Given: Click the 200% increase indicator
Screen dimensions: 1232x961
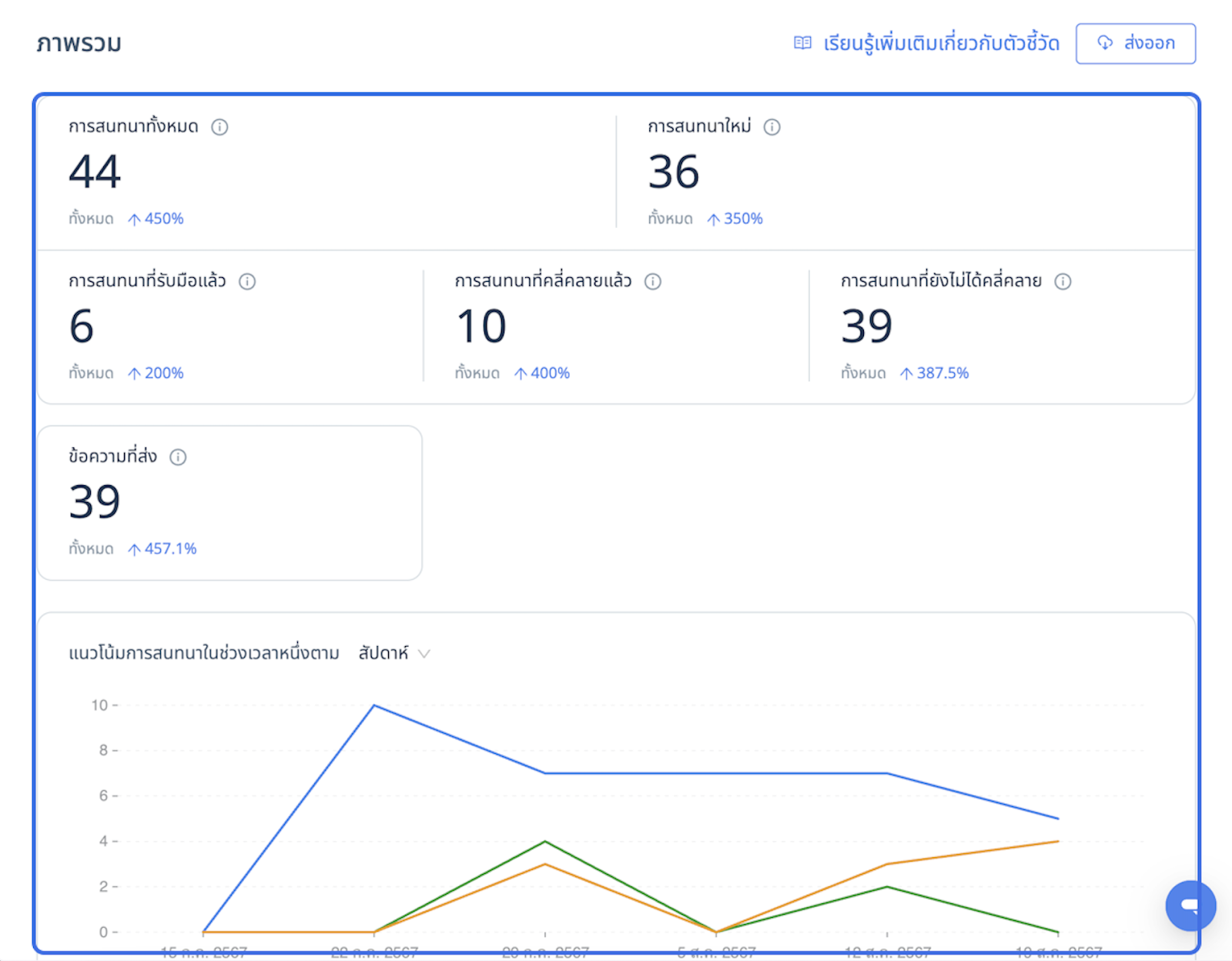Looking at the screenshot, I should coord(156,373).
